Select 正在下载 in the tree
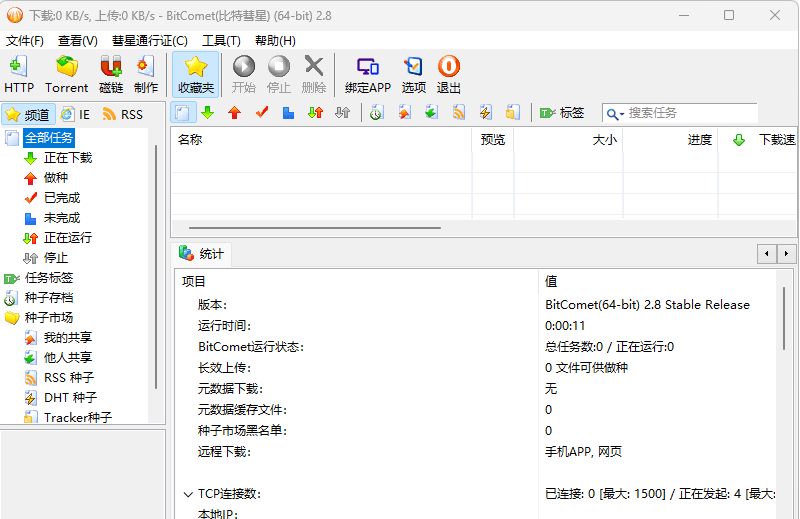 click(68, 158)
